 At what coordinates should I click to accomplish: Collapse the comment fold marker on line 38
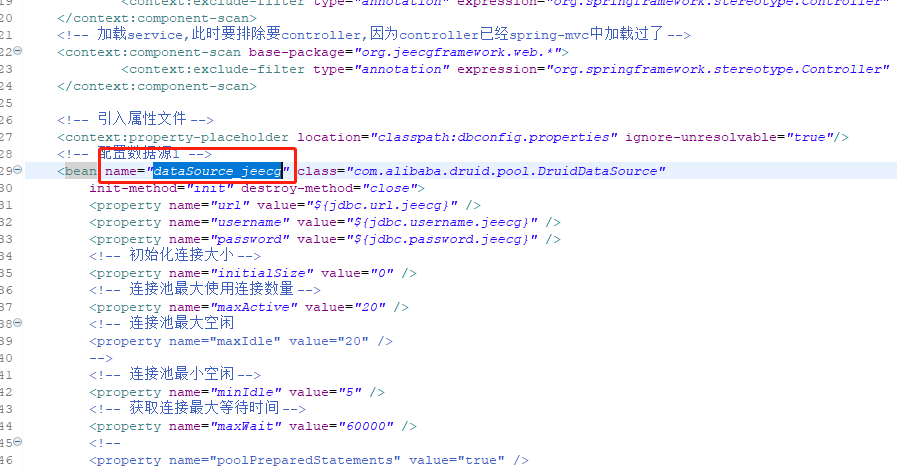(x=18, y=323)
